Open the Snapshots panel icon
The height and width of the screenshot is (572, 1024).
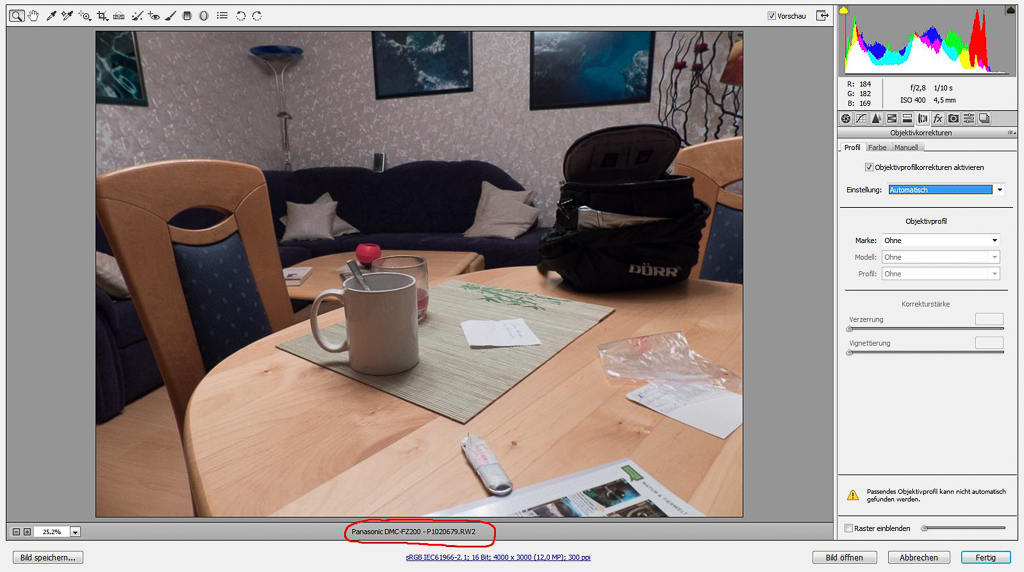point(984,118)
